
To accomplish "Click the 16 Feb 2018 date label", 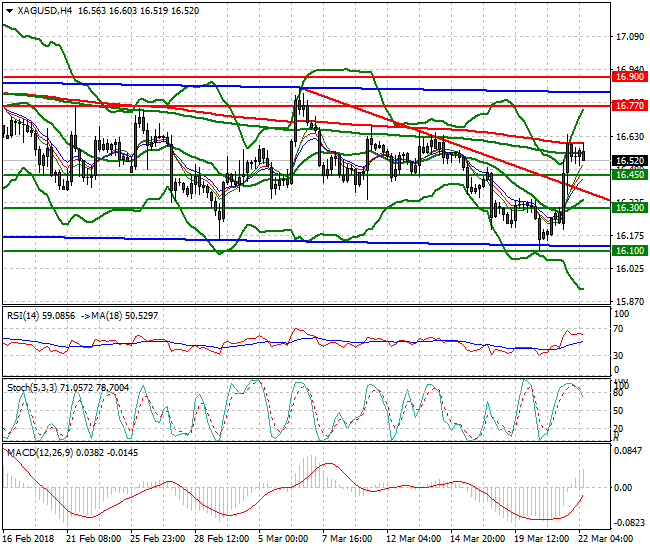I will pyautogui.click(x=32, y=538).
